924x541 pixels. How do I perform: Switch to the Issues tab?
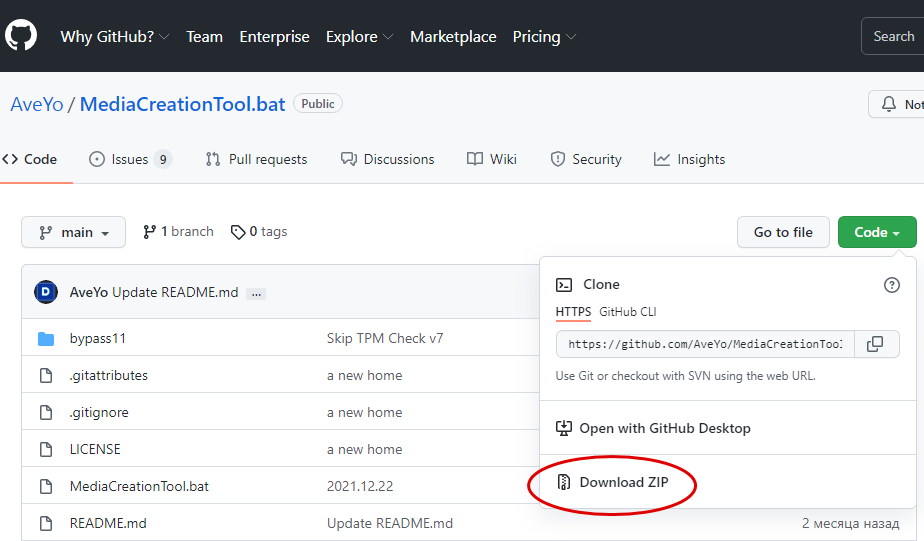click(x=130, y=159)
